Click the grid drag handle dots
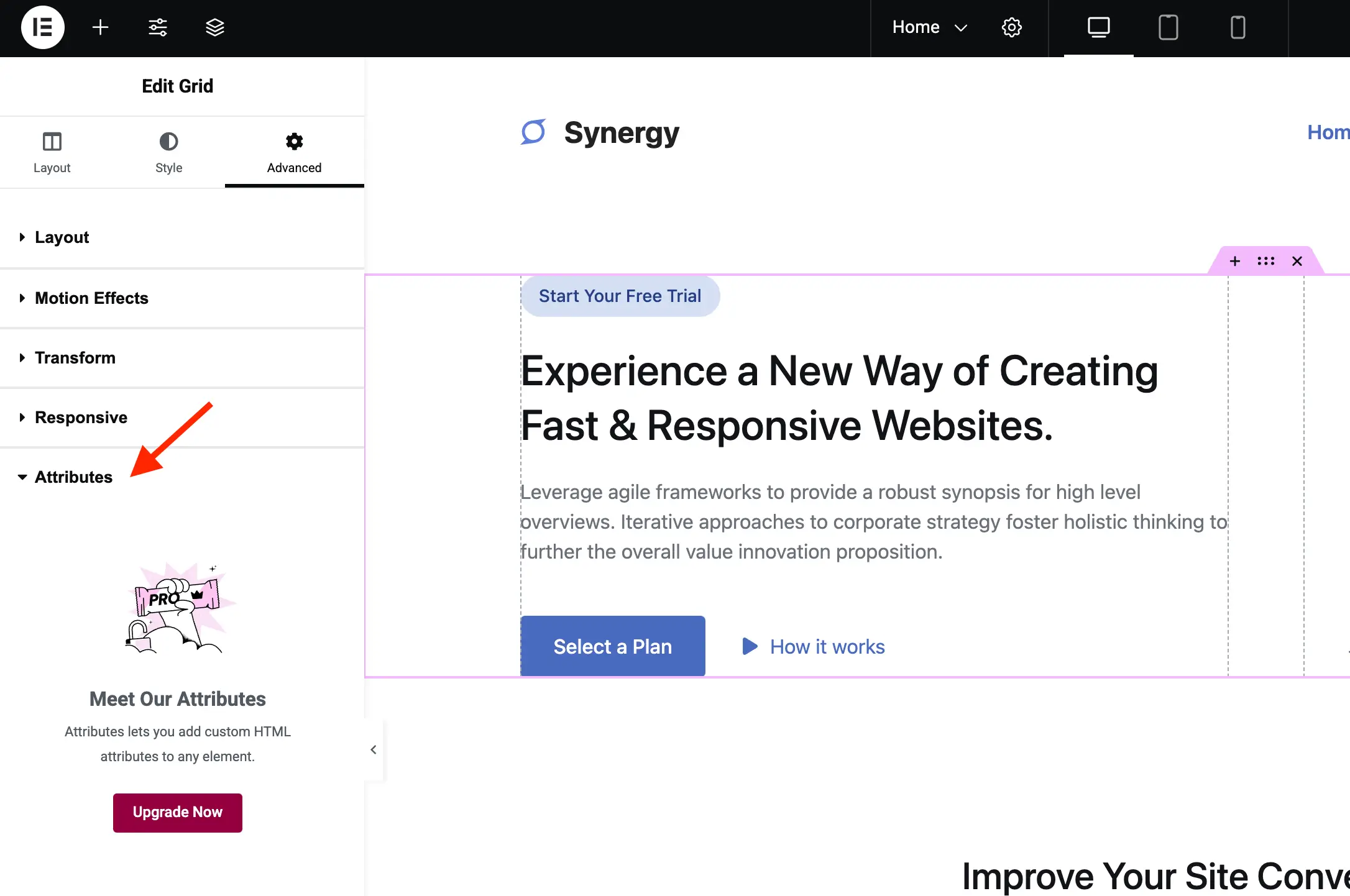Screen dimensions: 1350x896 (1266, 261)
